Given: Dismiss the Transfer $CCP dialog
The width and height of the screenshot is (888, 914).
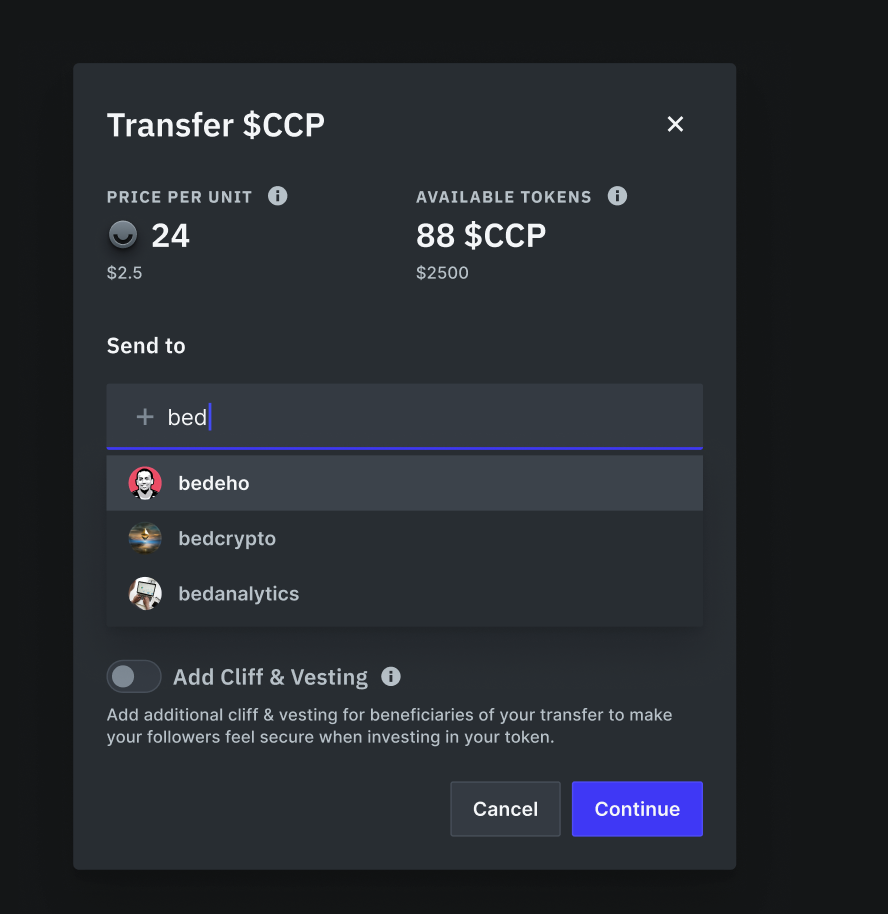Looking at the screenshot, I should [675, 124].
